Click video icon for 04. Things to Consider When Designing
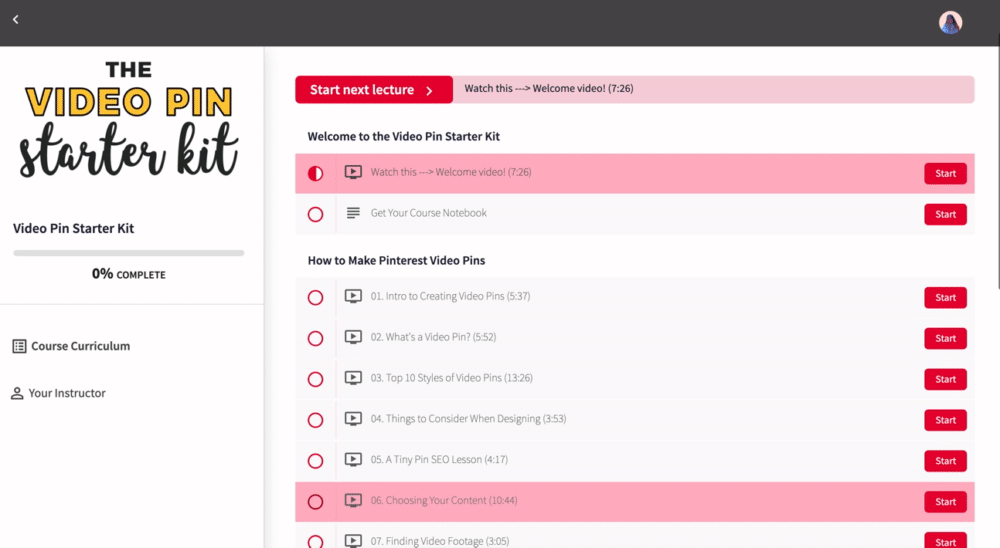 pos(353,418)
